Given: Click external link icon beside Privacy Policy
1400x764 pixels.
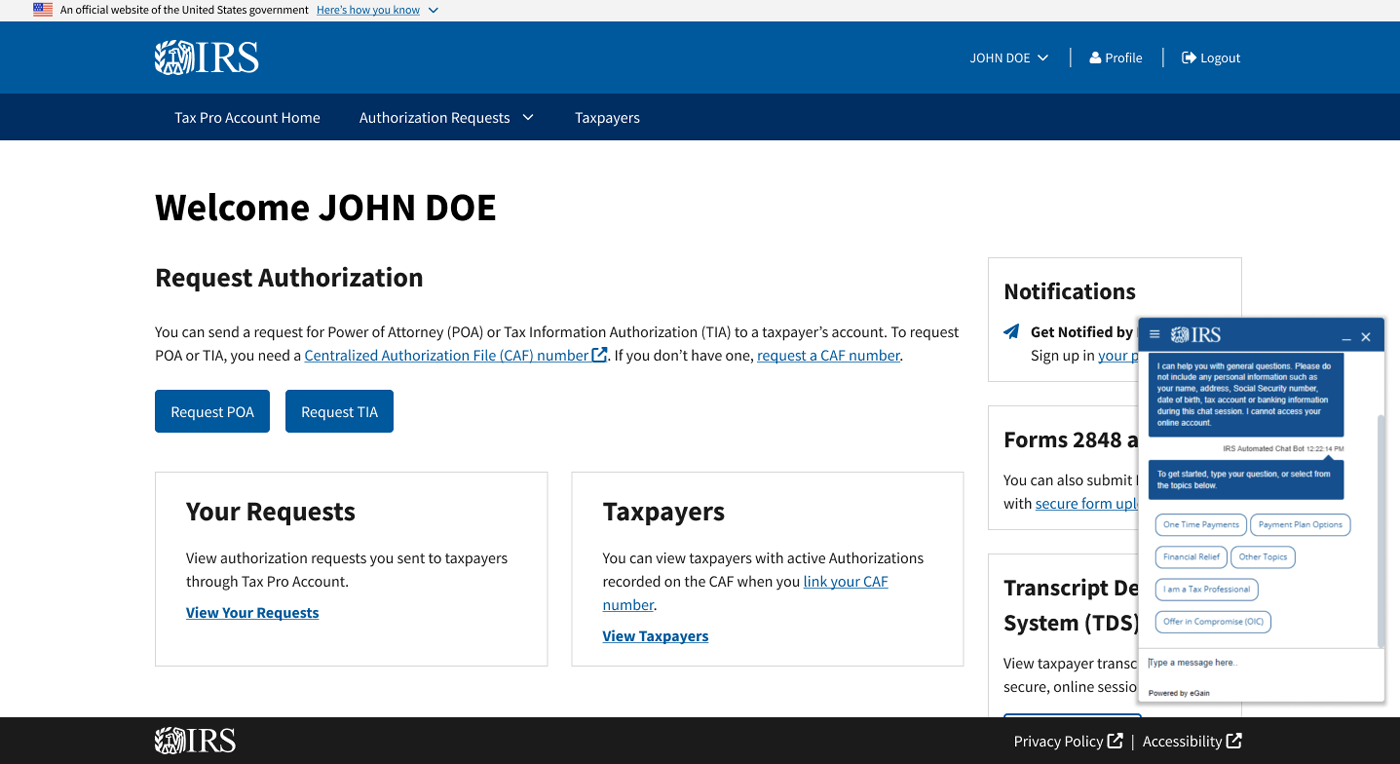Looking at the screenshot, I should (1115, 741).
